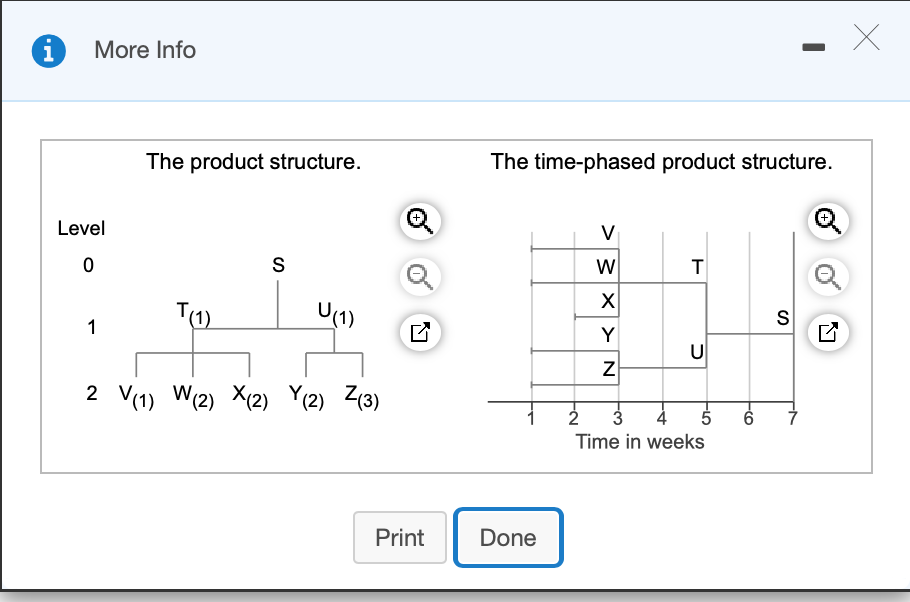Click "The time-phased product structure." heading
Screen dimensions: 910x602
click(x=661, y=161)
